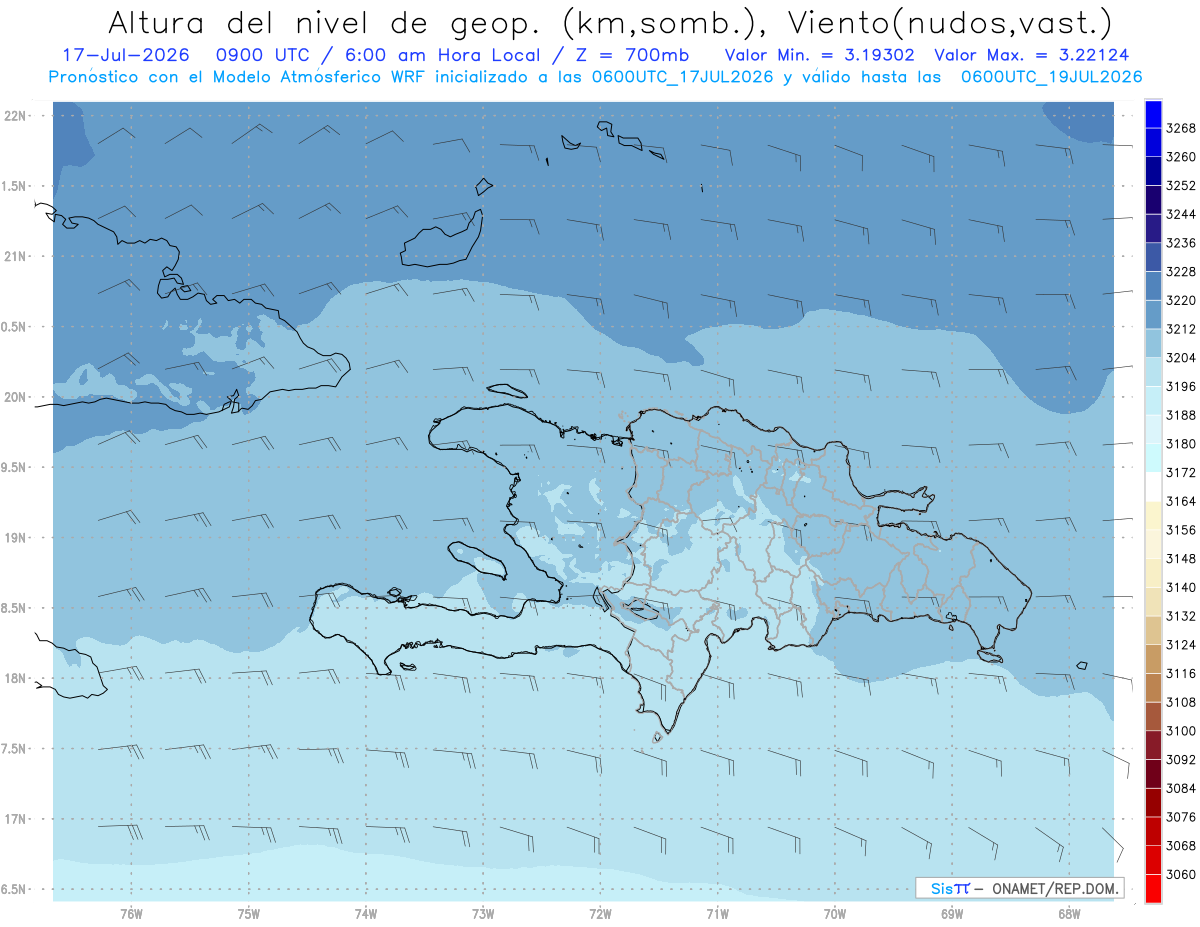The image size is (1200, 927).
Task: Click the '70W' longitude label
Action: point(835,914)
